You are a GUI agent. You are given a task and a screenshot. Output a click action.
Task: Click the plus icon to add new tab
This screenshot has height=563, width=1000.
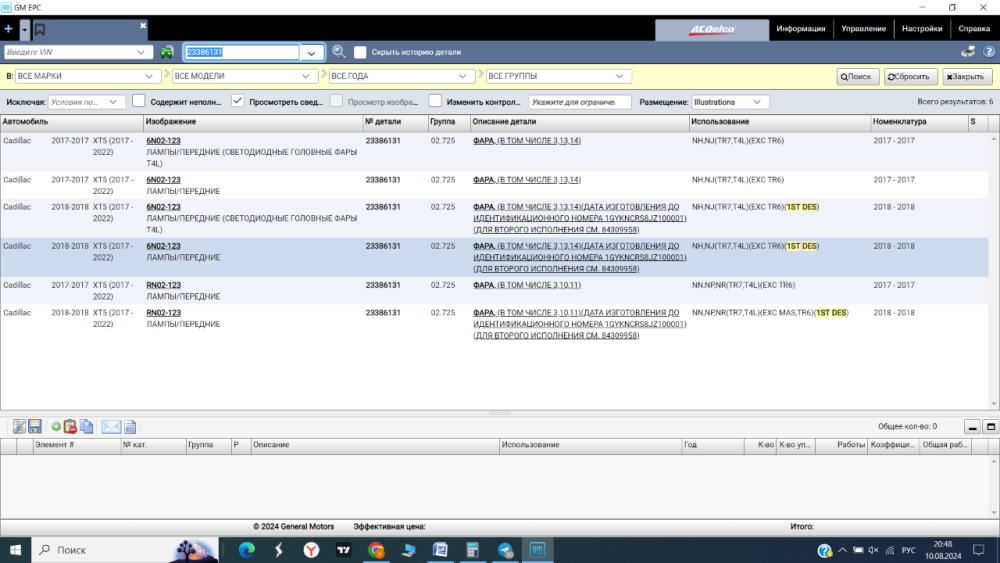click(x=9, y=29)
